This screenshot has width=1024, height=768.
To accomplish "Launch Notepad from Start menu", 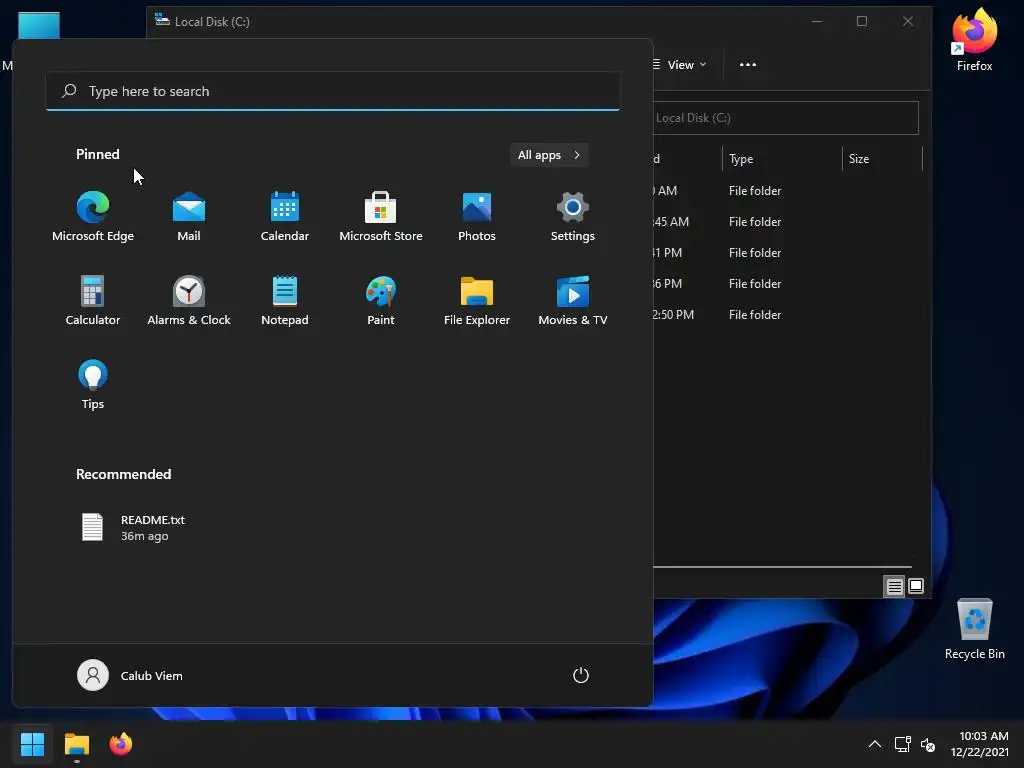I will point(285,300).
